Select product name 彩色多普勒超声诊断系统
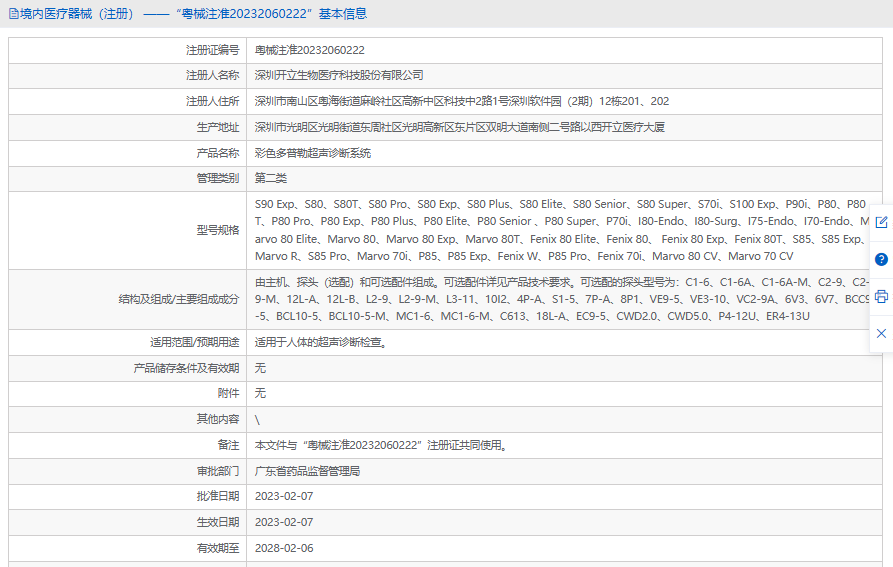 pyautogui.click(x=313, y=153)
